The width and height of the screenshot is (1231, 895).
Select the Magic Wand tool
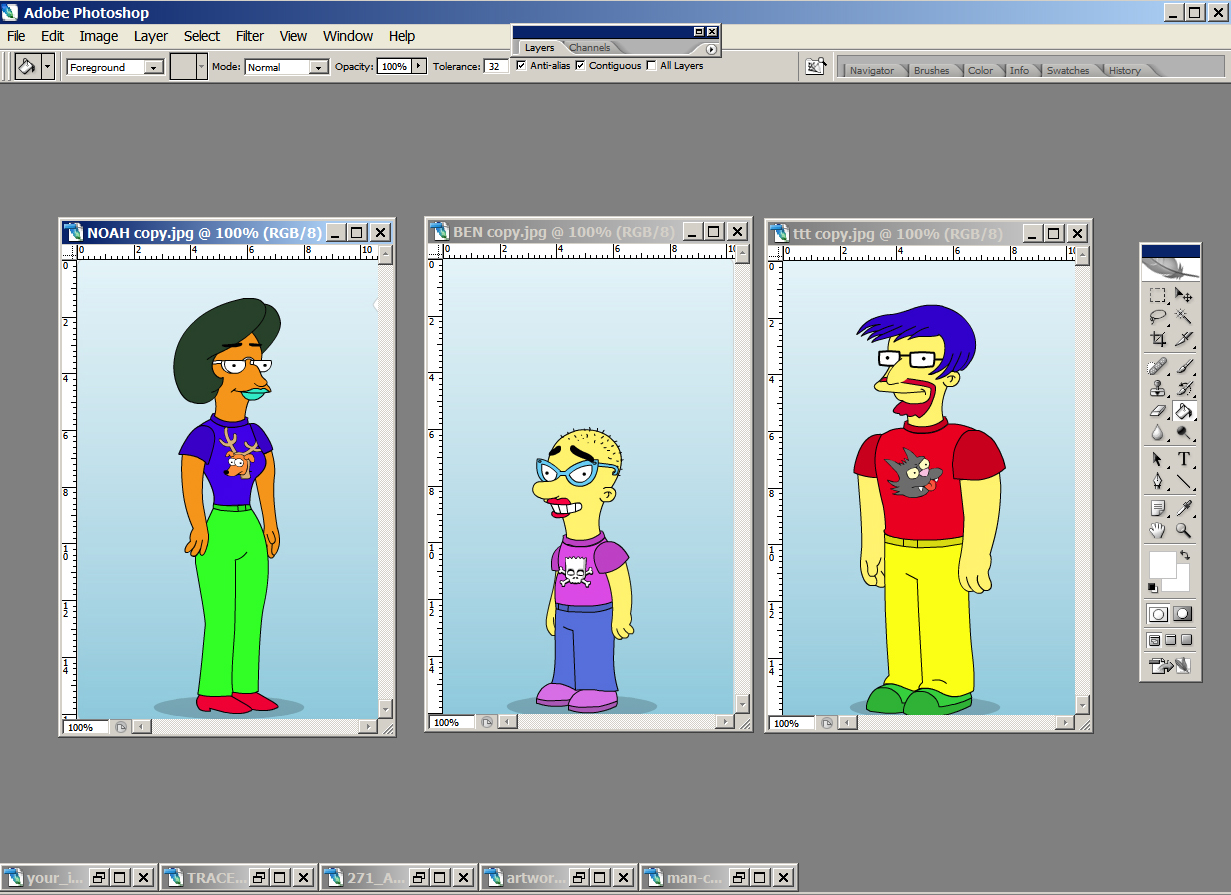[x=1184, y=317]
